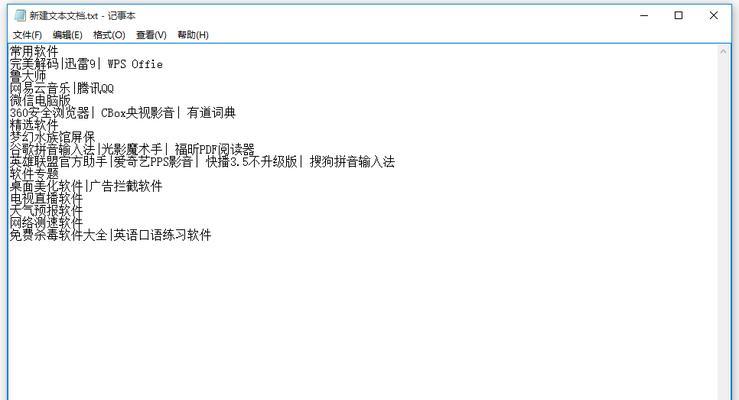
Task: Click on the text 免费杀毒软件大全
Action: (58, 235)
